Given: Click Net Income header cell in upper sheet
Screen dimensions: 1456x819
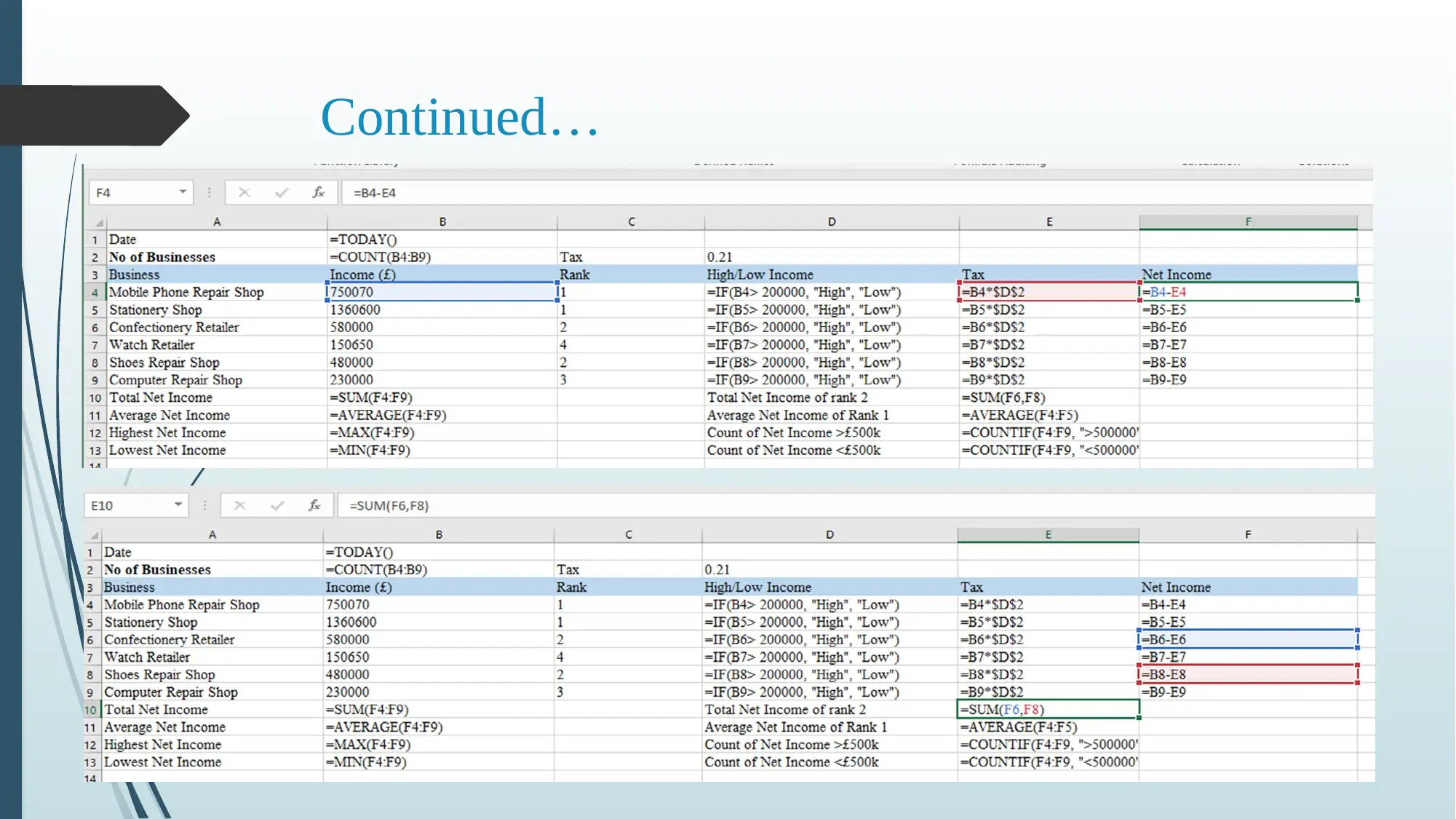Looking at the screenshot, I should point(1249,274).
